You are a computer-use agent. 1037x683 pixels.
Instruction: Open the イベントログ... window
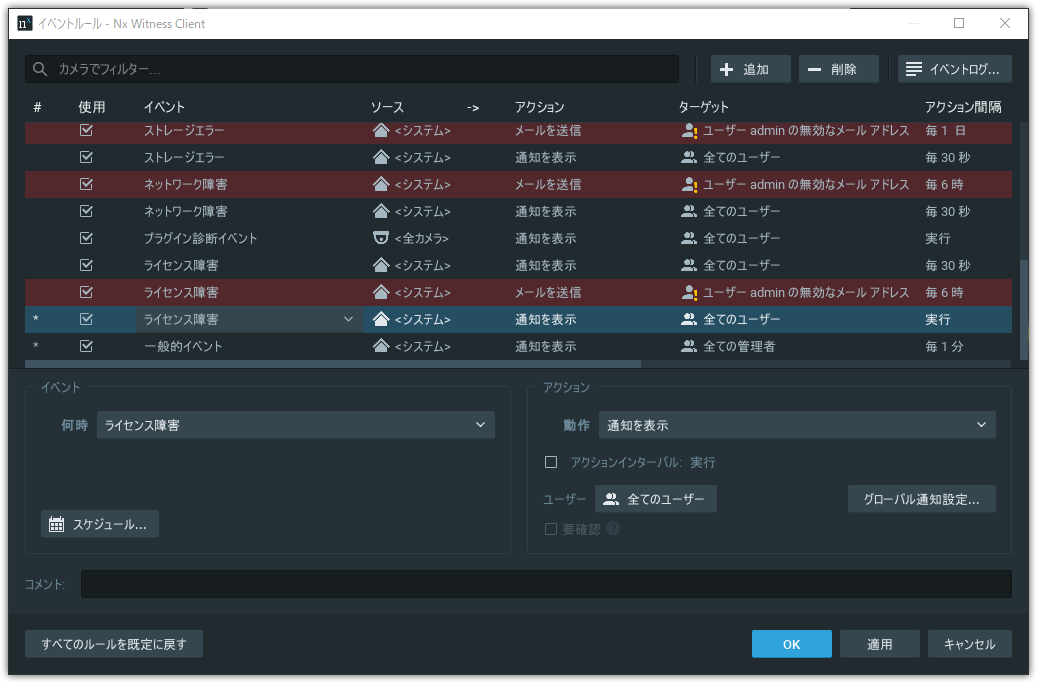954,69
